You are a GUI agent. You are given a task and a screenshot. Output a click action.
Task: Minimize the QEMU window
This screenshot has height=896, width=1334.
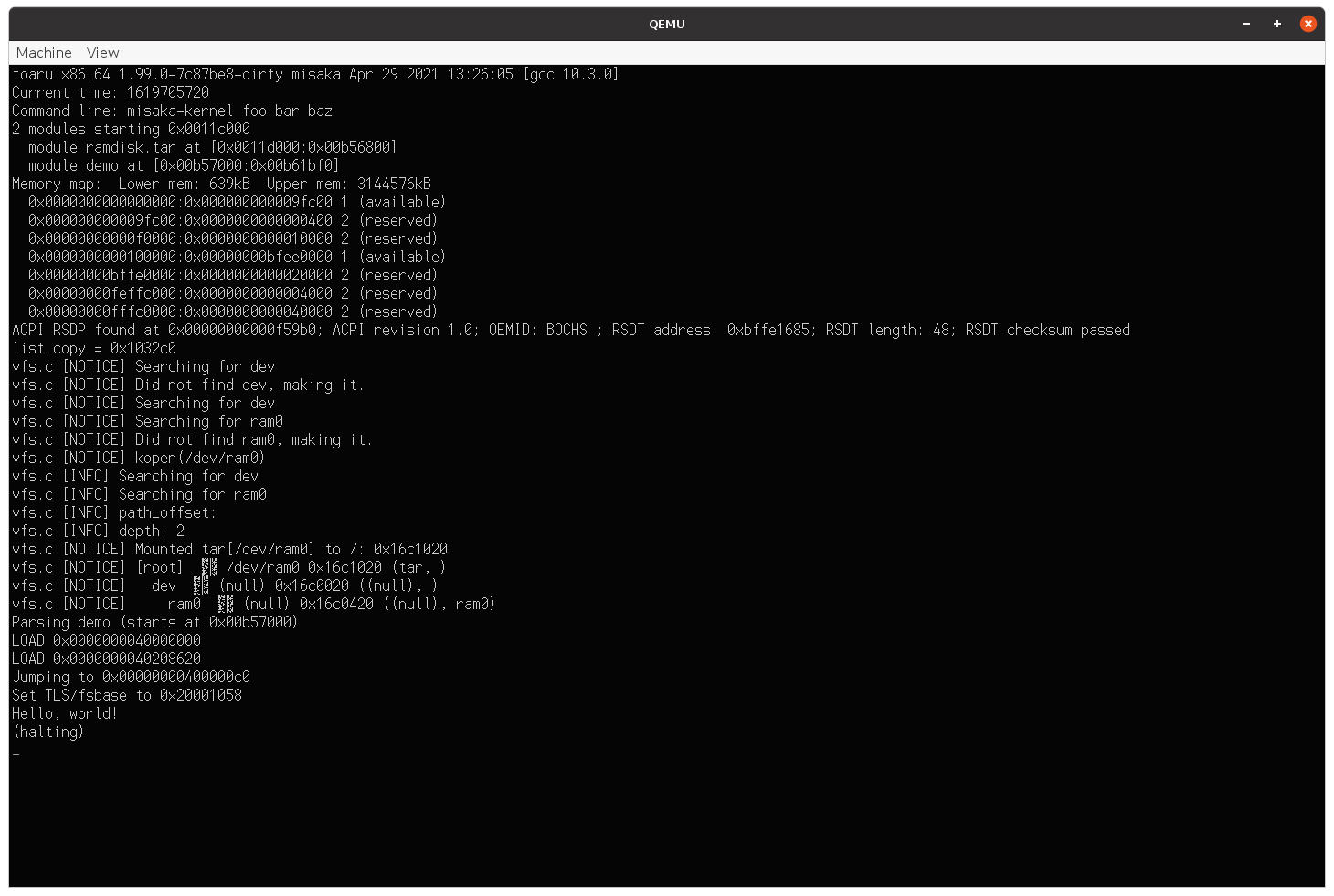tap(1246, 24)
